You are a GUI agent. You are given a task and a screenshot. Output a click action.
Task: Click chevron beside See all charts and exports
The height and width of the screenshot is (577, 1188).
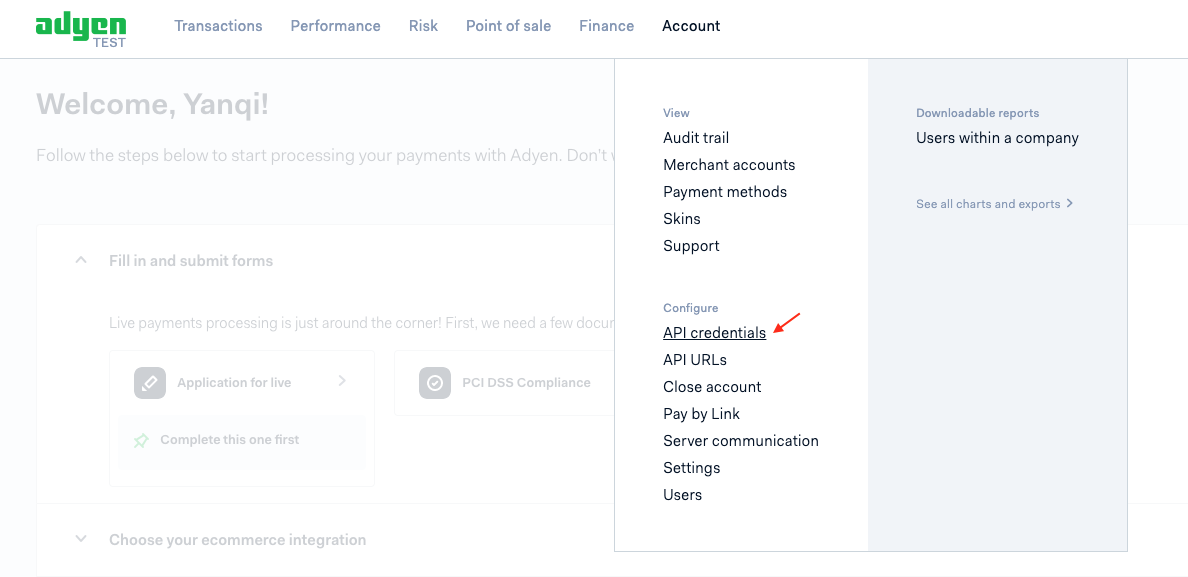point(1070,203)
